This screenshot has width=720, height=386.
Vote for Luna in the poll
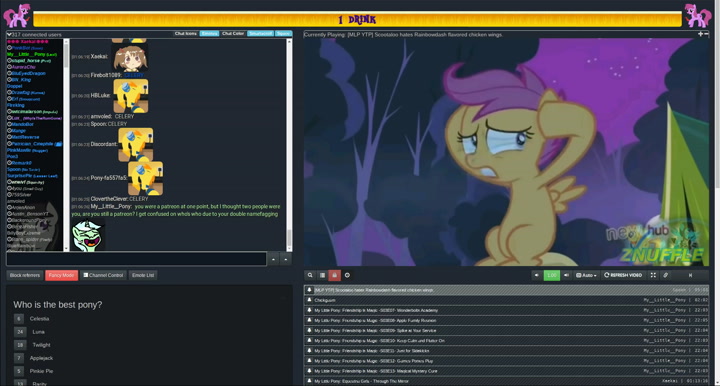(x=20, y=331)
